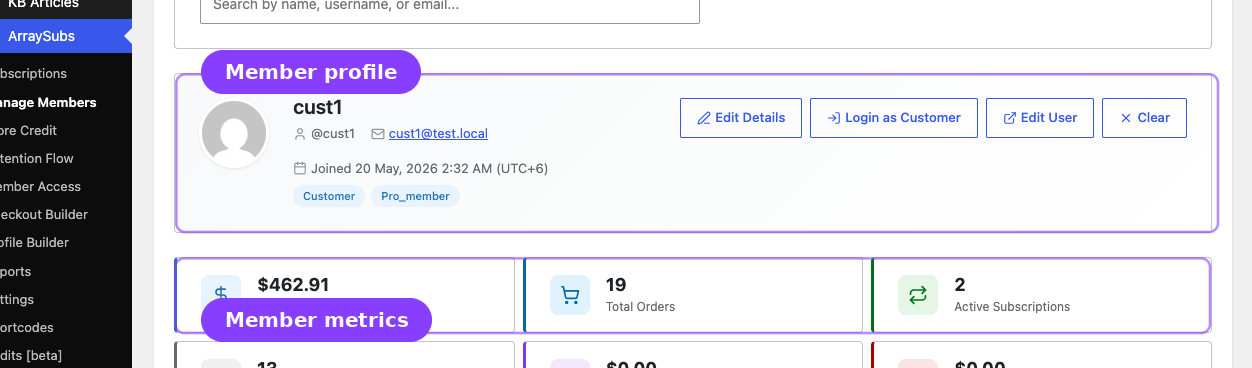Viewport: 1252px width, 368px height.
Task: Open Retention Flow submenu item
Action: click(x=37, y=158)
